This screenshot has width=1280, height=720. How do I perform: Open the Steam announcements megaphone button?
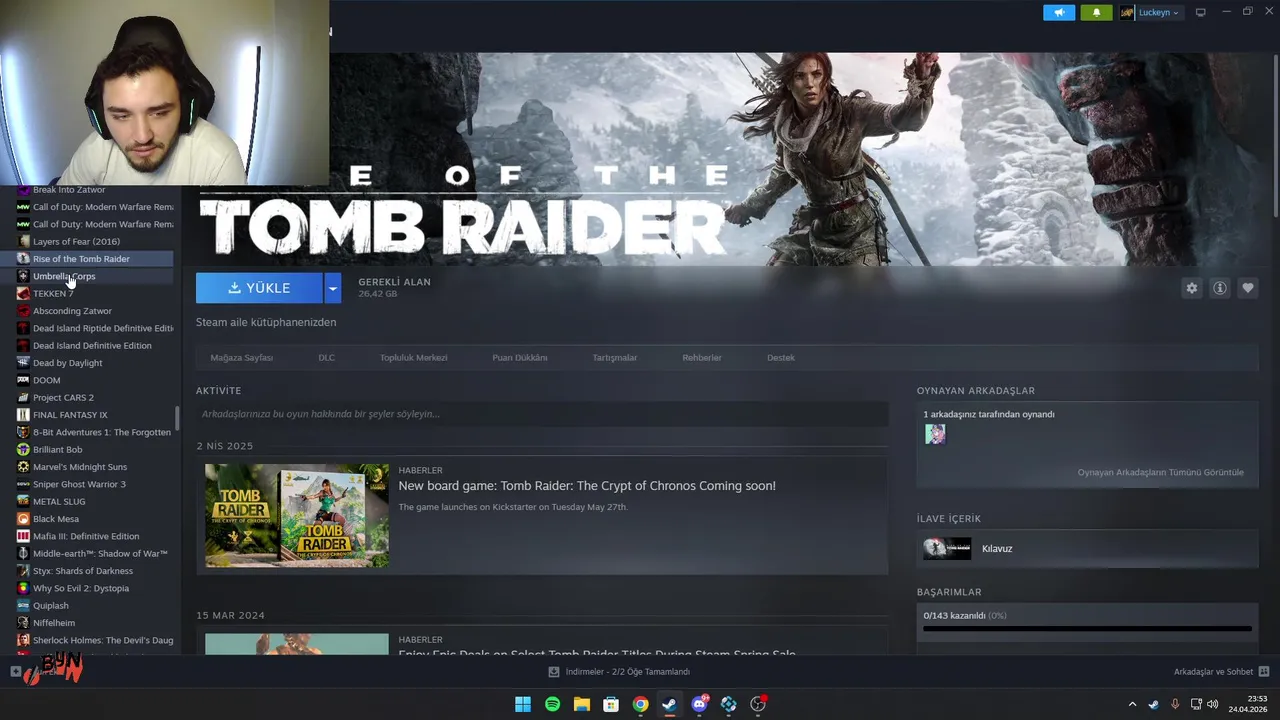pyautogui.click(x=1059, y=12)
